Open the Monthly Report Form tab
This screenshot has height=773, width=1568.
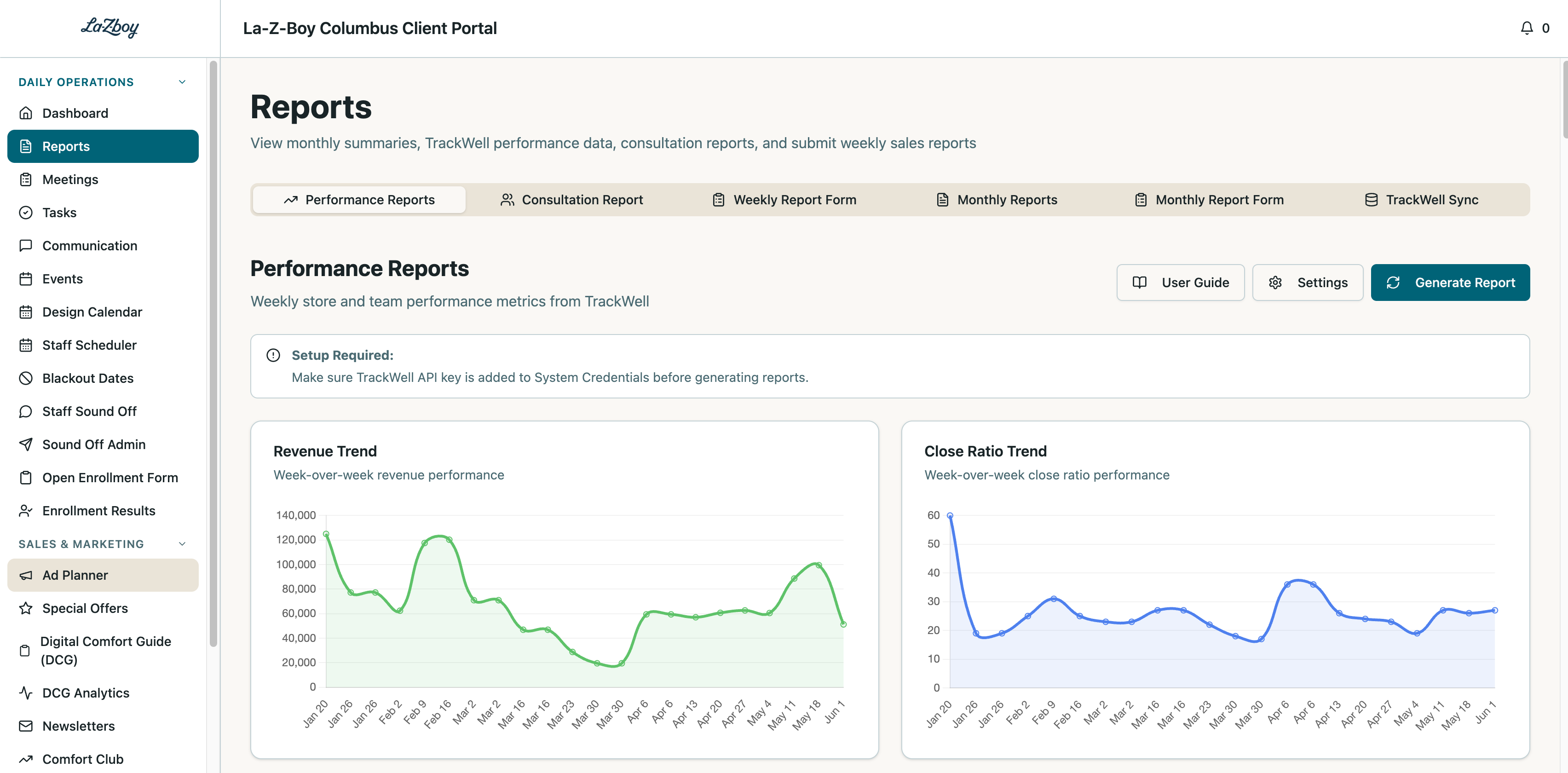[x=1209, y=200]
